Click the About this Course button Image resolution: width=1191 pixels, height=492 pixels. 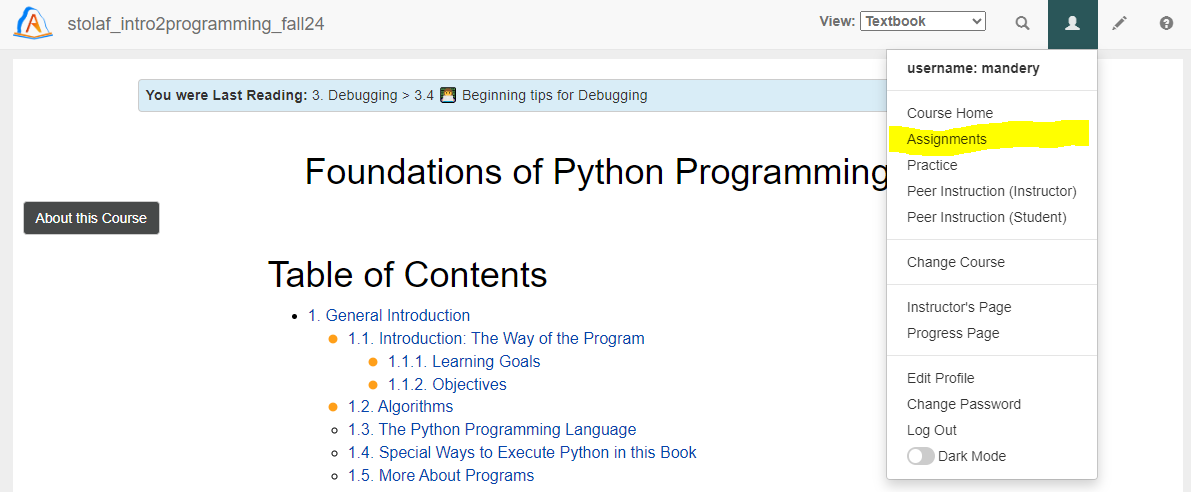[91, 218]
